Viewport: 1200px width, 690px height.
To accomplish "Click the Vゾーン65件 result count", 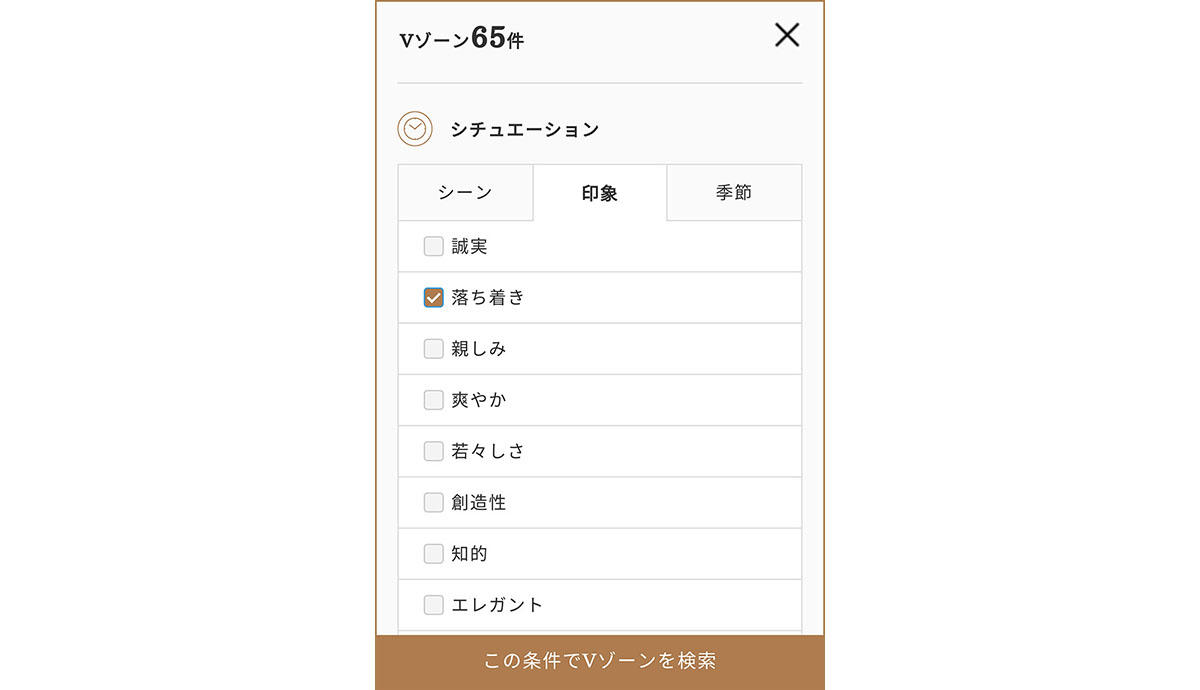I will (x=461, y=38).
